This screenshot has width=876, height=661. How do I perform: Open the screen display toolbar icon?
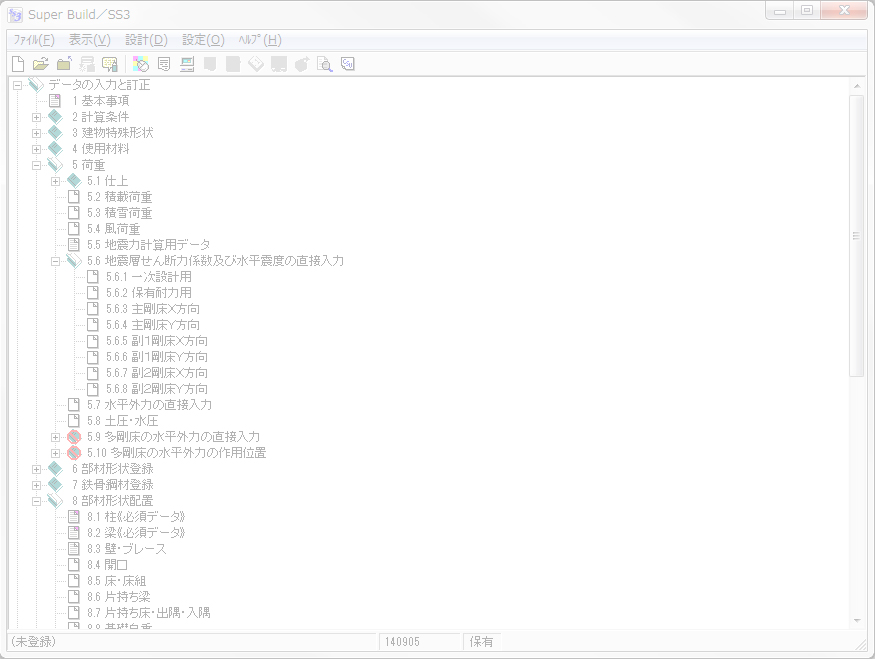click(186, 63)
